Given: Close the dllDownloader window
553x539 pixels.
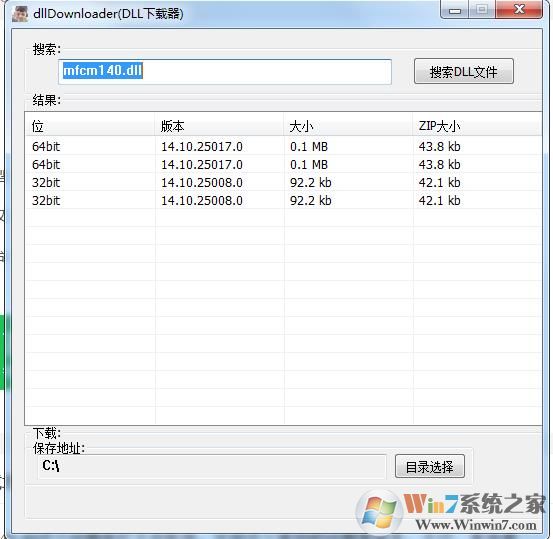Looking at the screenshot, I should pyautogui.click(x=519, y=10).
